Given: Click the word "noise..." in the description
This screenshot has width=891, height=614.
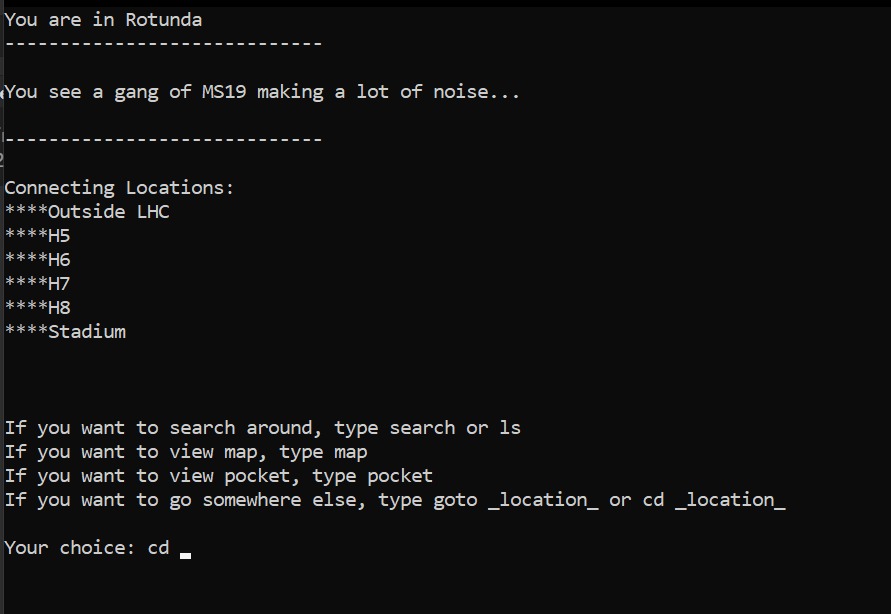Looking at the screenshot, I should coord(476,92).
